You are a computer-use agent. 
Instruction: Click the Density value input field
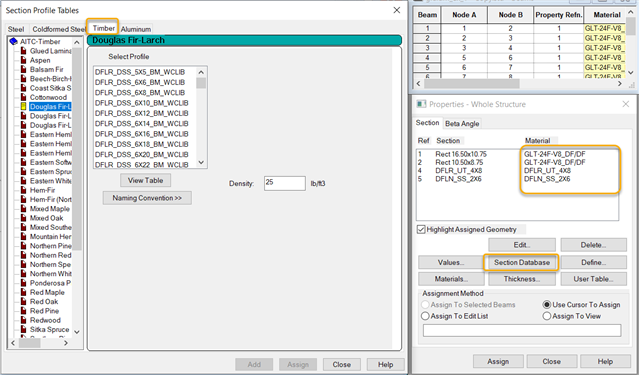point(284,183)
